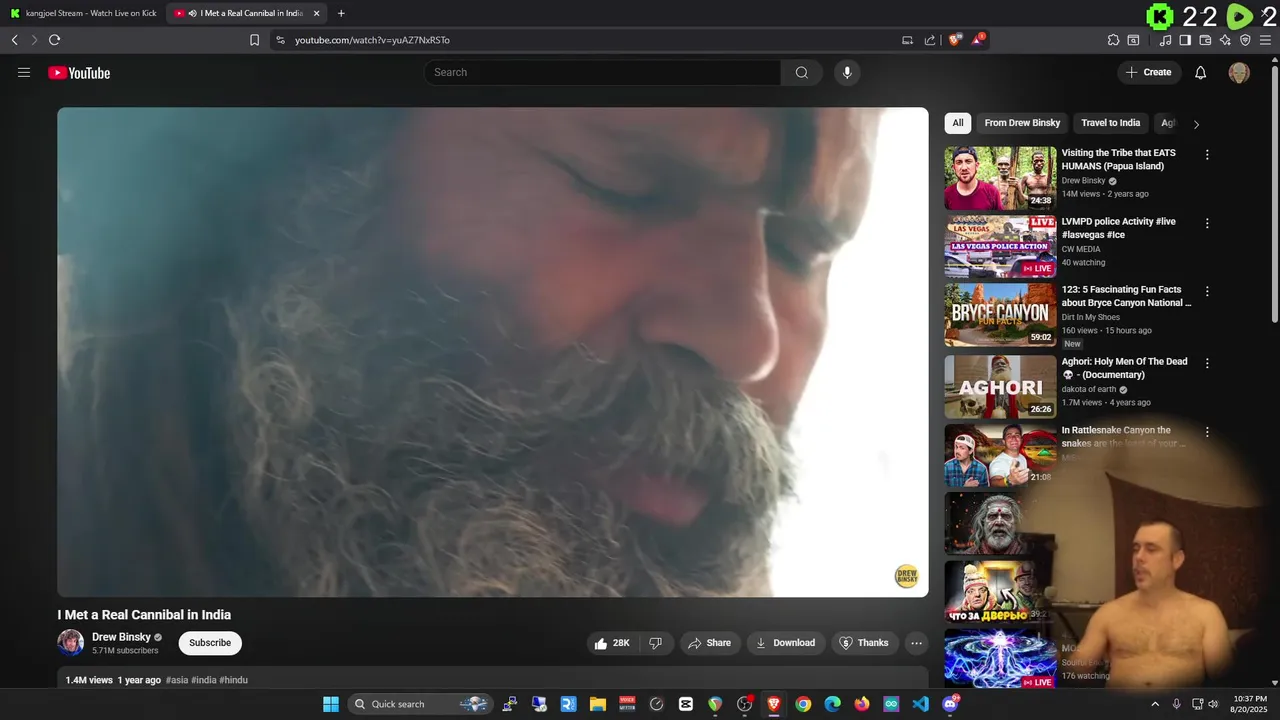Open Aghori: Holy Men Of The Dead title
The height and width of the screenshot is (720, 1280).
[1125, 368]
